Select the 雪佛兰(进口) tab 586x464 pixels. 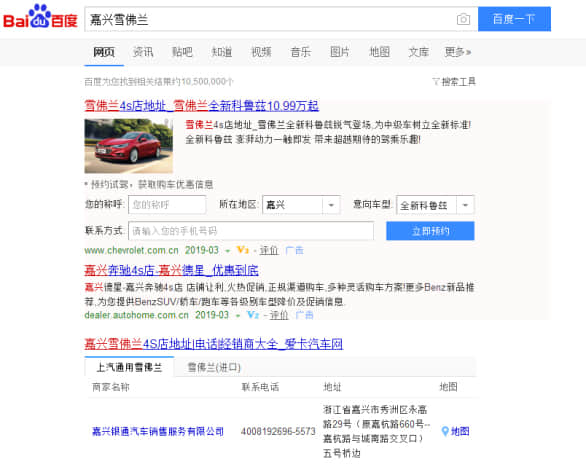pos(214,367)
